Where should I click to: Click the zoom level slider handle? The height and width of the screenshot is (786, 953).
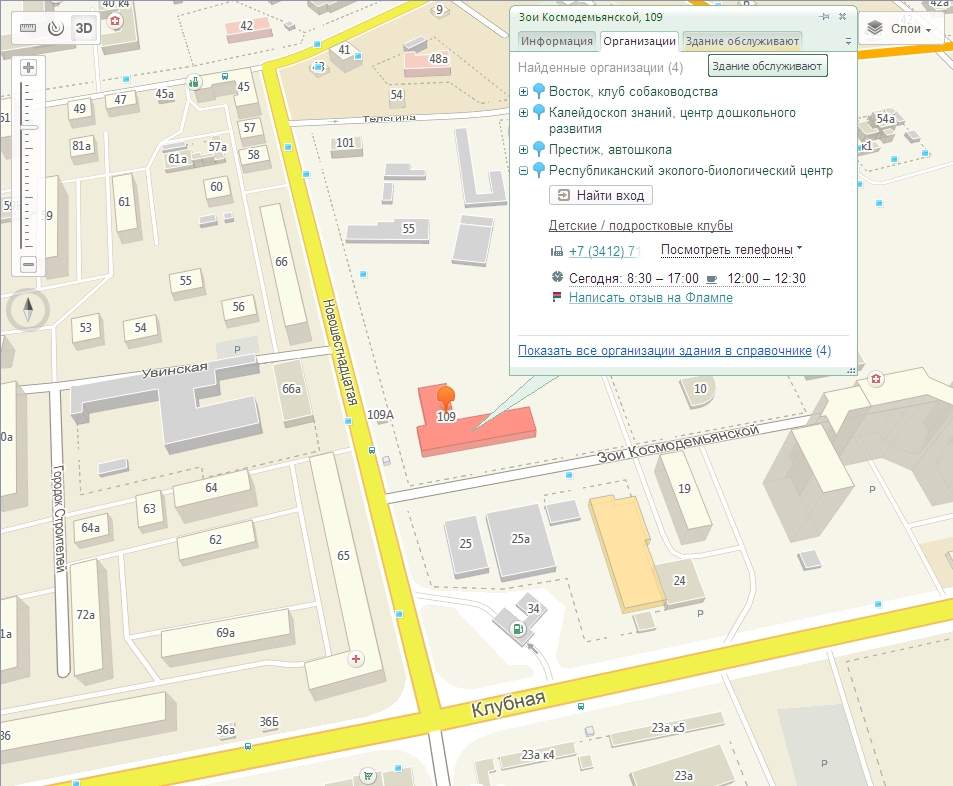point(28,128)
